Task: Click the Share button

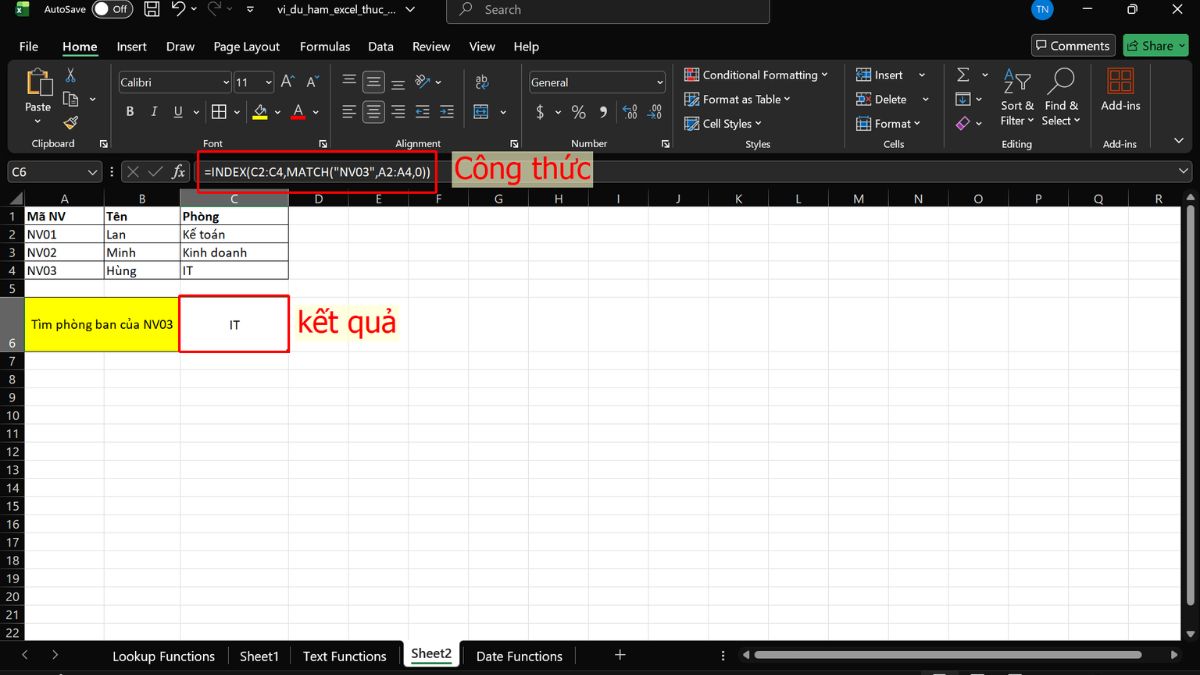Action: click(1155, 46)
